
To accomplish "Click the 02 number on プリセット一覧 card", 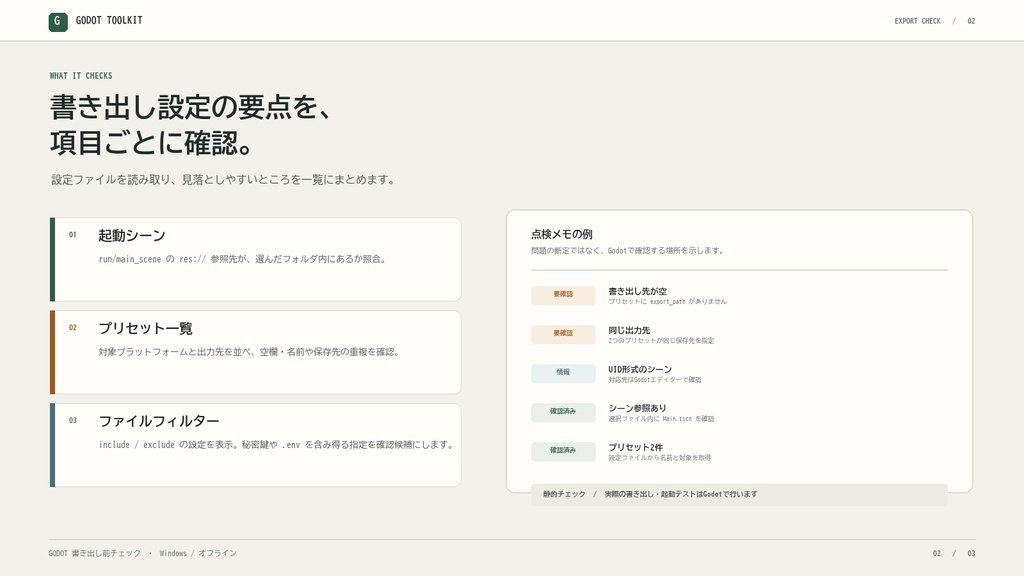I will [x=72, y=327].
